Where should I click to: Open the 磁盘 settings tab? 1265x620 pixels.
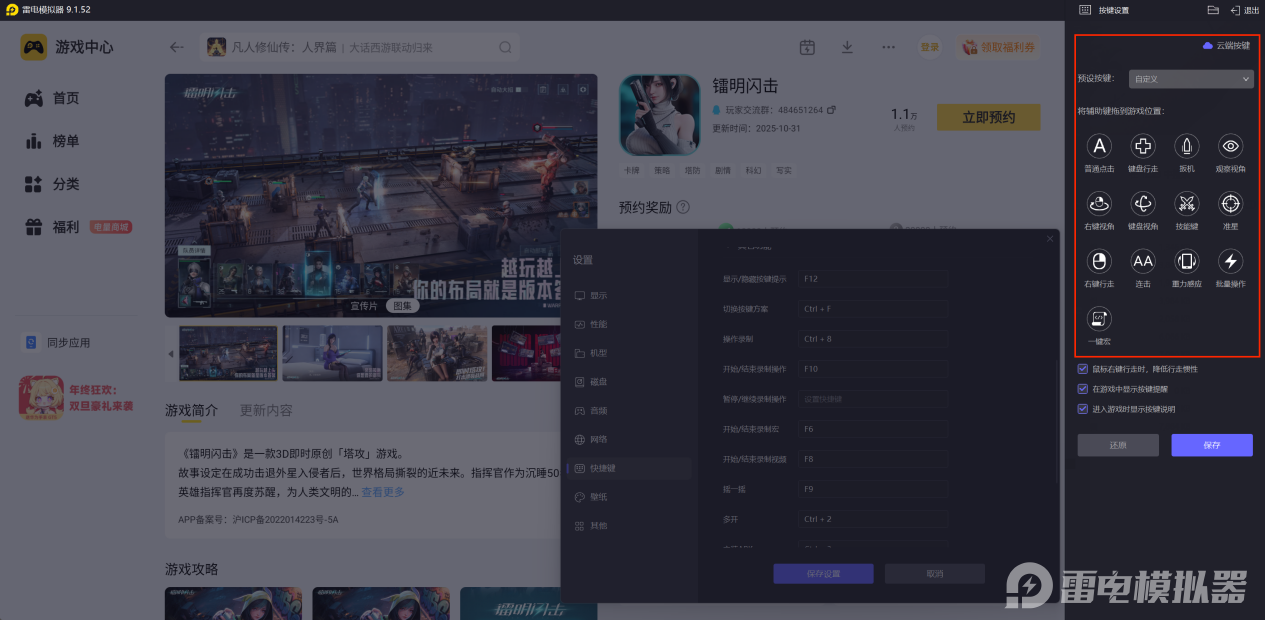point(630,382)
